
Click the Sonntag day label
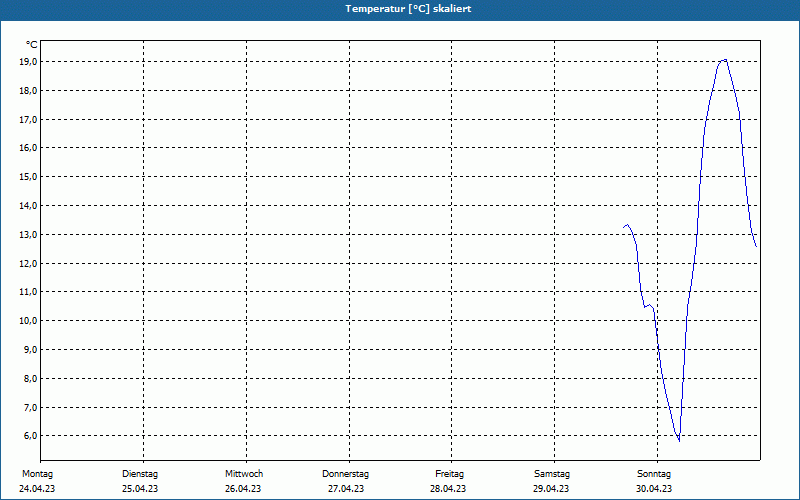[x=654, y=474]
